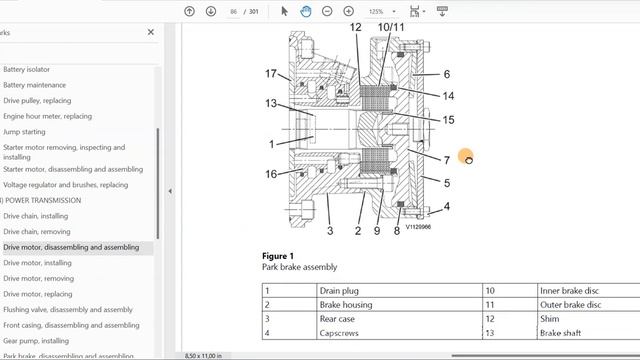Click the Figure 1 caption text
The image size is (640, 360).
[278, 256]
